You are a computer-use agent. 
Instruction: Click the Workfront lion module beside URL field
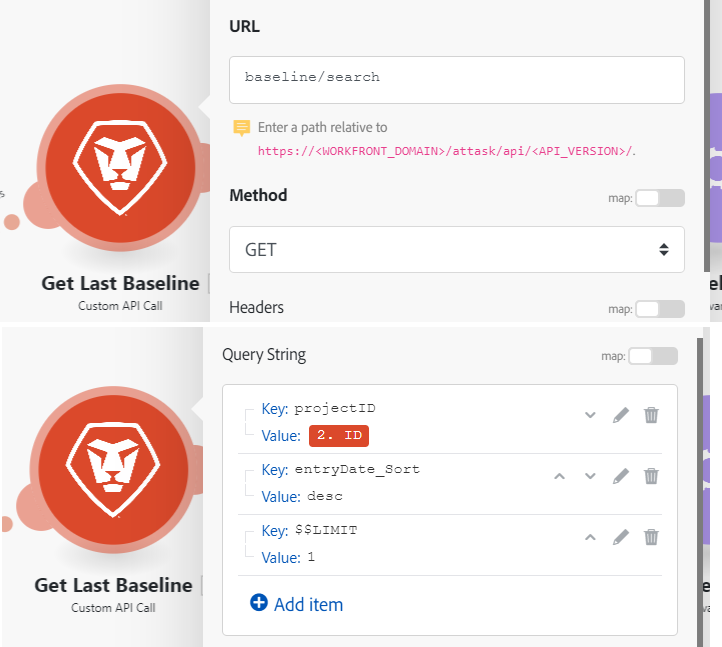click(x=121, y=166)
